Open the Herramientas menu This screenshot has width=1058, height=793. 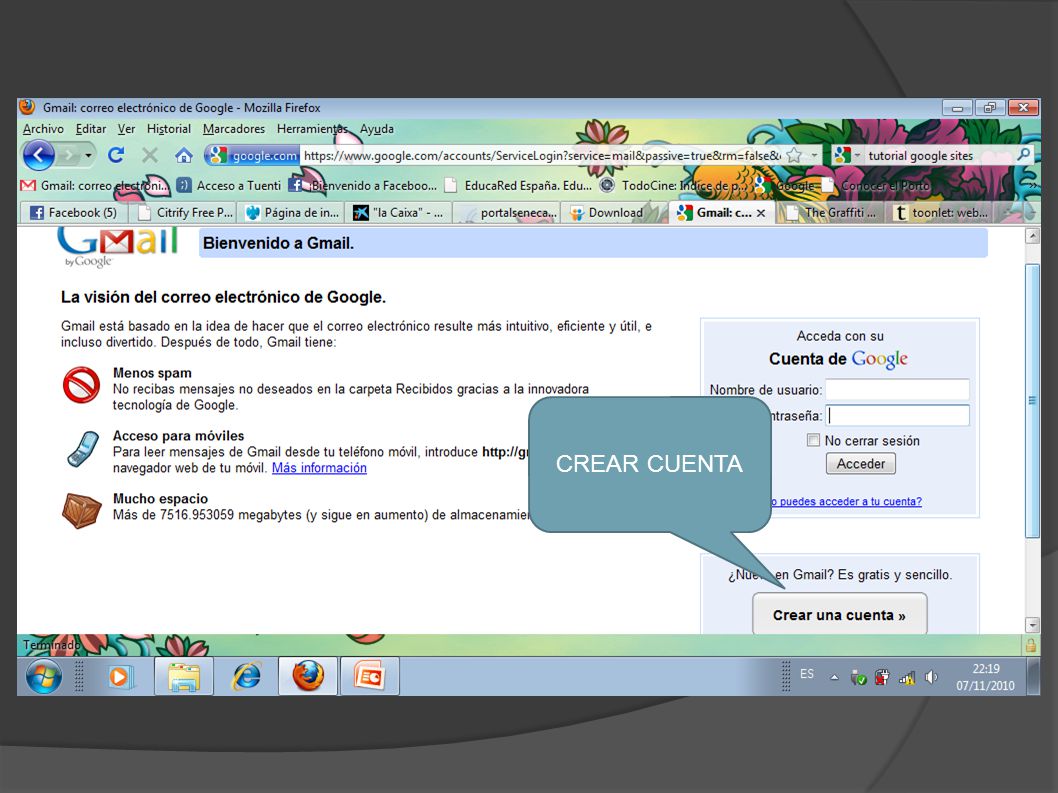tap(312, 129)
